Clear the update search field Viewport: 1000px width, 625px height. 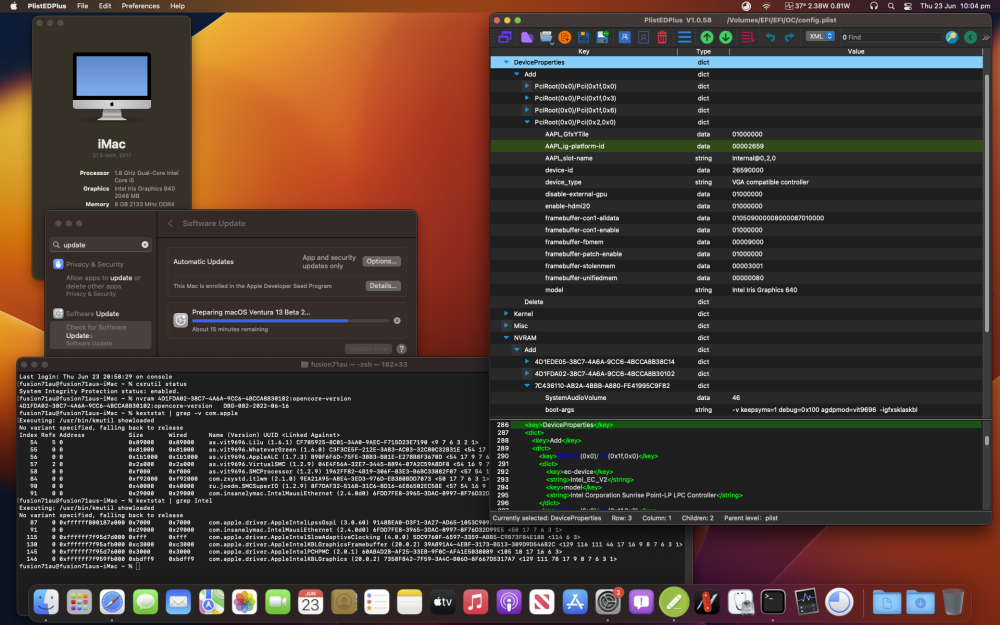pos(145,244)
